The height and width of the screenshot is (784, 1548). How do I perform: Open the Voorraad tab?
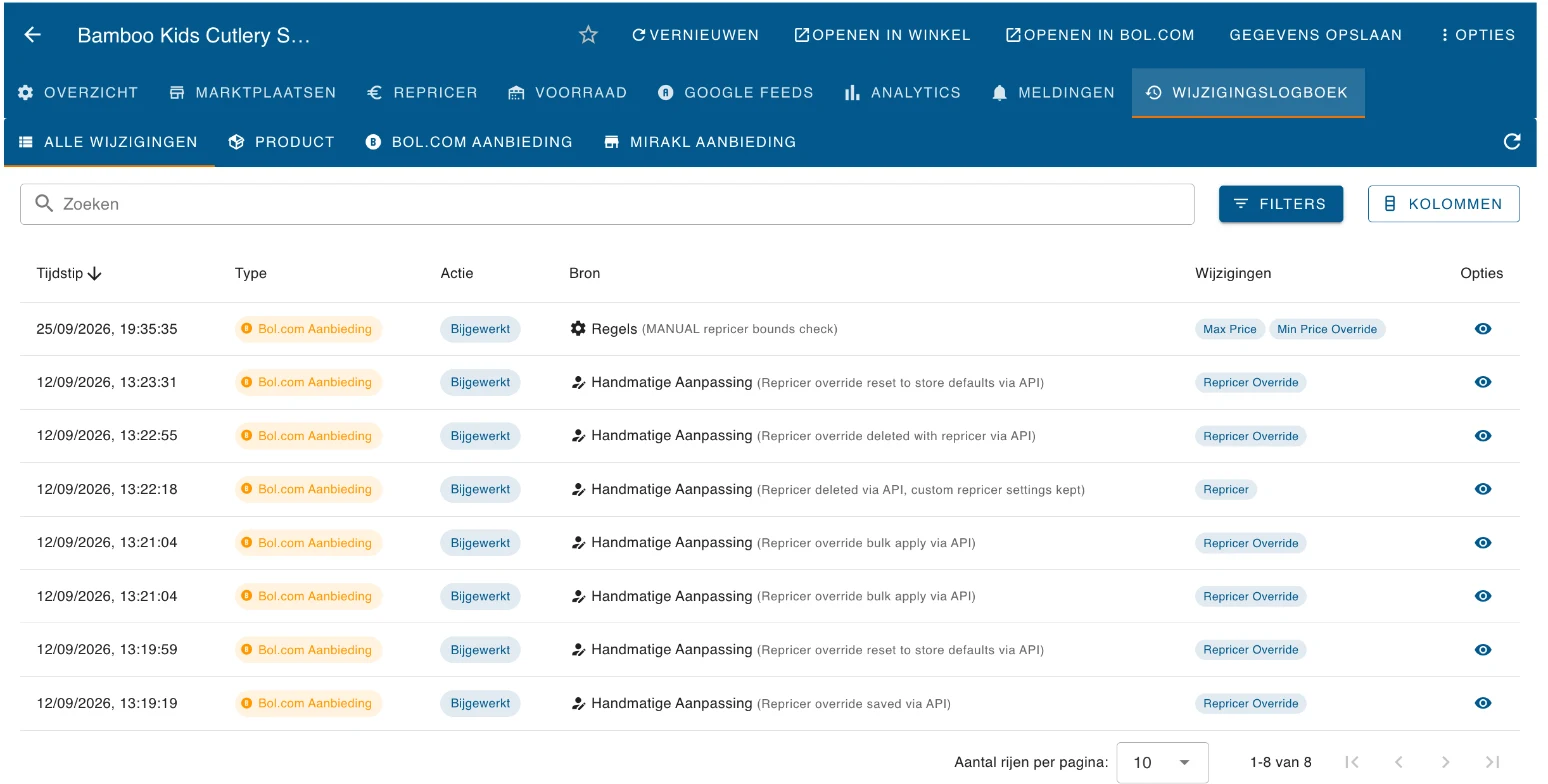pyautogui.click(x=567, y=93)
